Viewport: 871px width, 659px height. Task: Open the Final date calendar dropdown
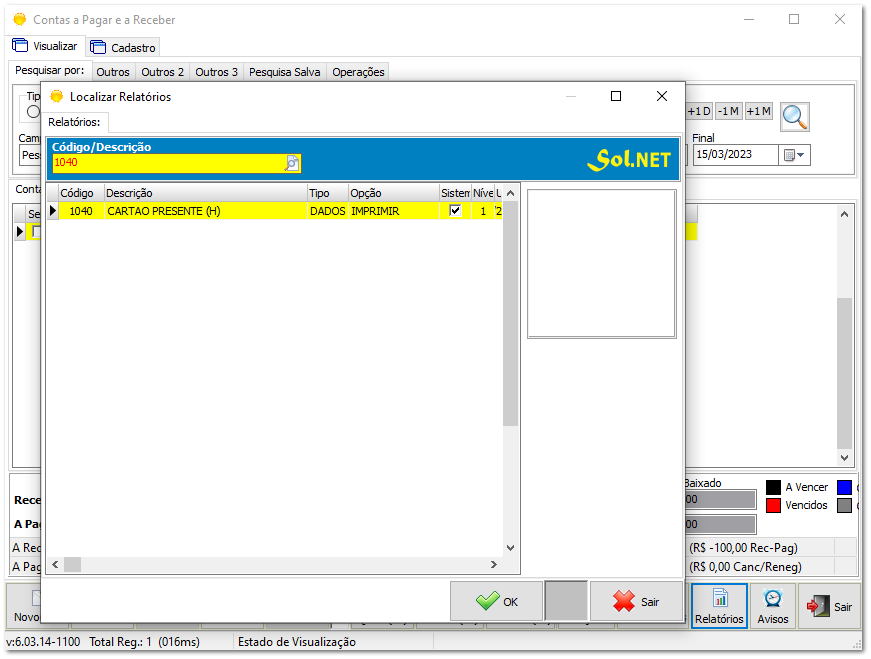tap(795, 155)
